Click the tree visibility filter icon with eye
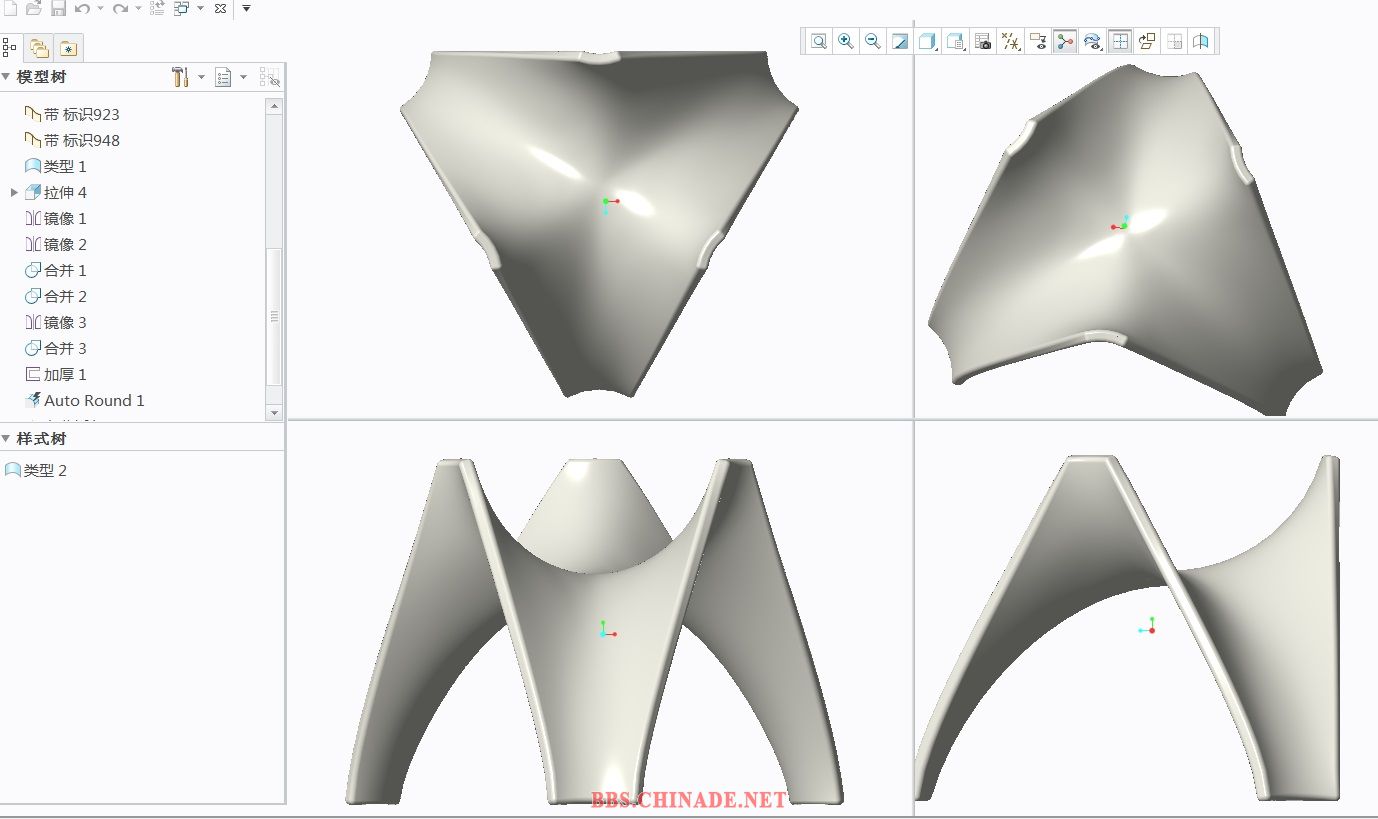The image size is (1378, 819). pyautogui.click(x=269, y=77)
